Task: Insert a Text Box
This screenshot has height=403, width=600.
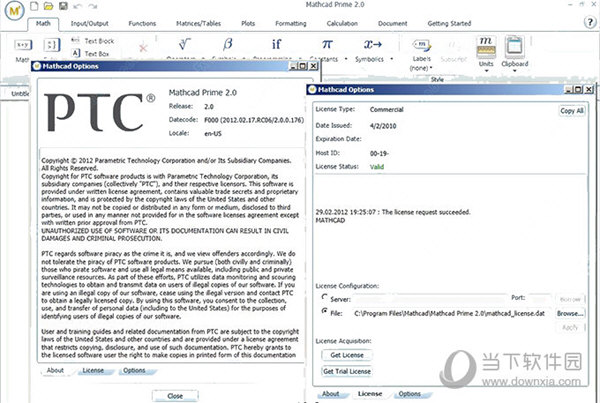Action: click(x=91, y=54)
